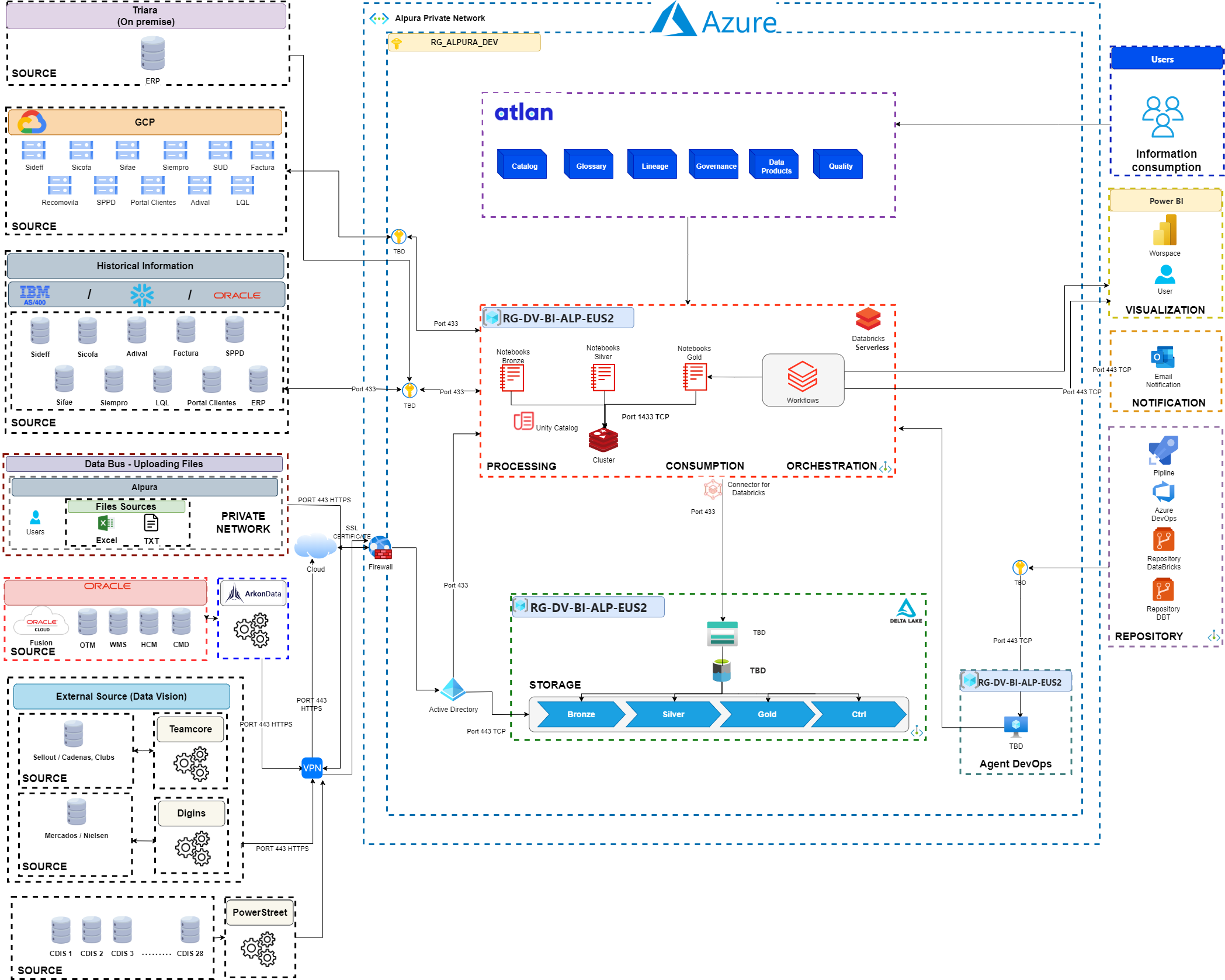The height and width of the screenshot is (980, 1225).
Task: Click the Pipeline icon in Repository
Action: [1163, 451]
